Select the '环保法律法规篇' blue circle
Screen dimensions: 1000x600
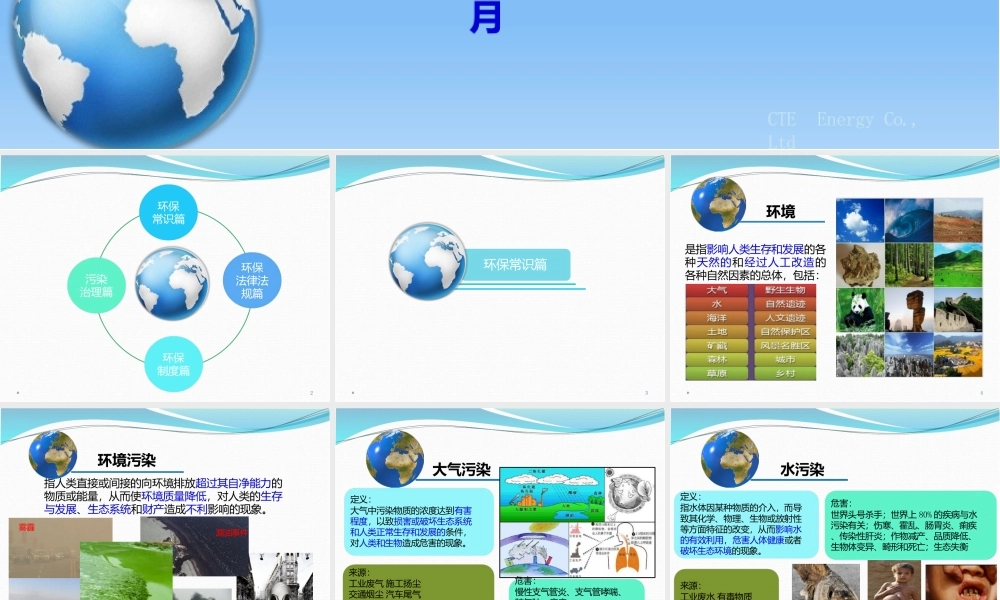point(252,281)
